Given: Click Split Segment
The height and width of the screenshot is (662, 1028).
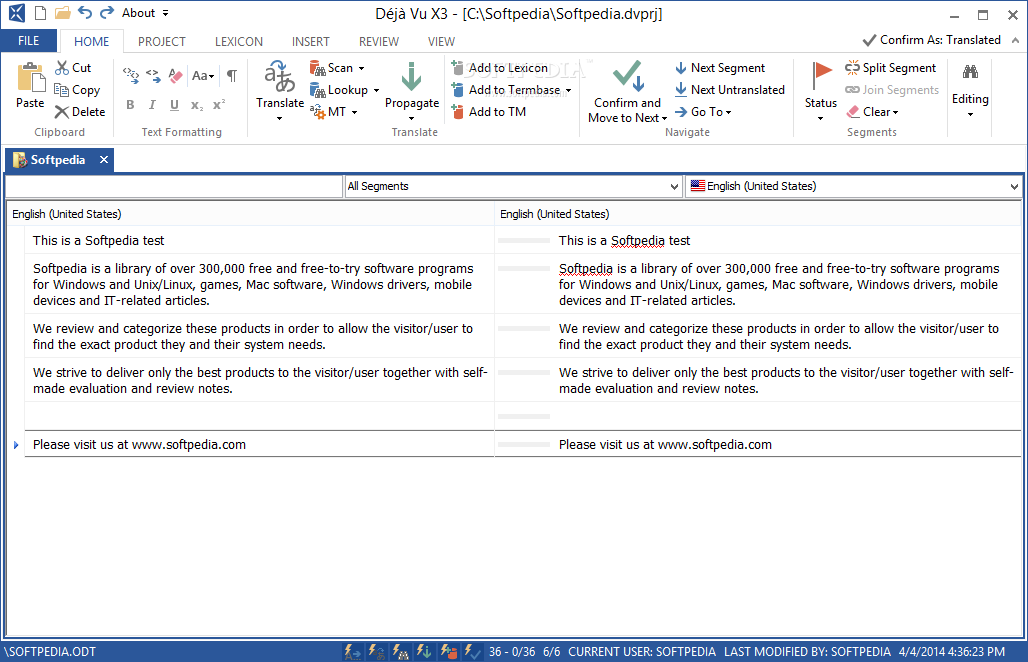Looking at the screenshot, I should coord(891,68).
